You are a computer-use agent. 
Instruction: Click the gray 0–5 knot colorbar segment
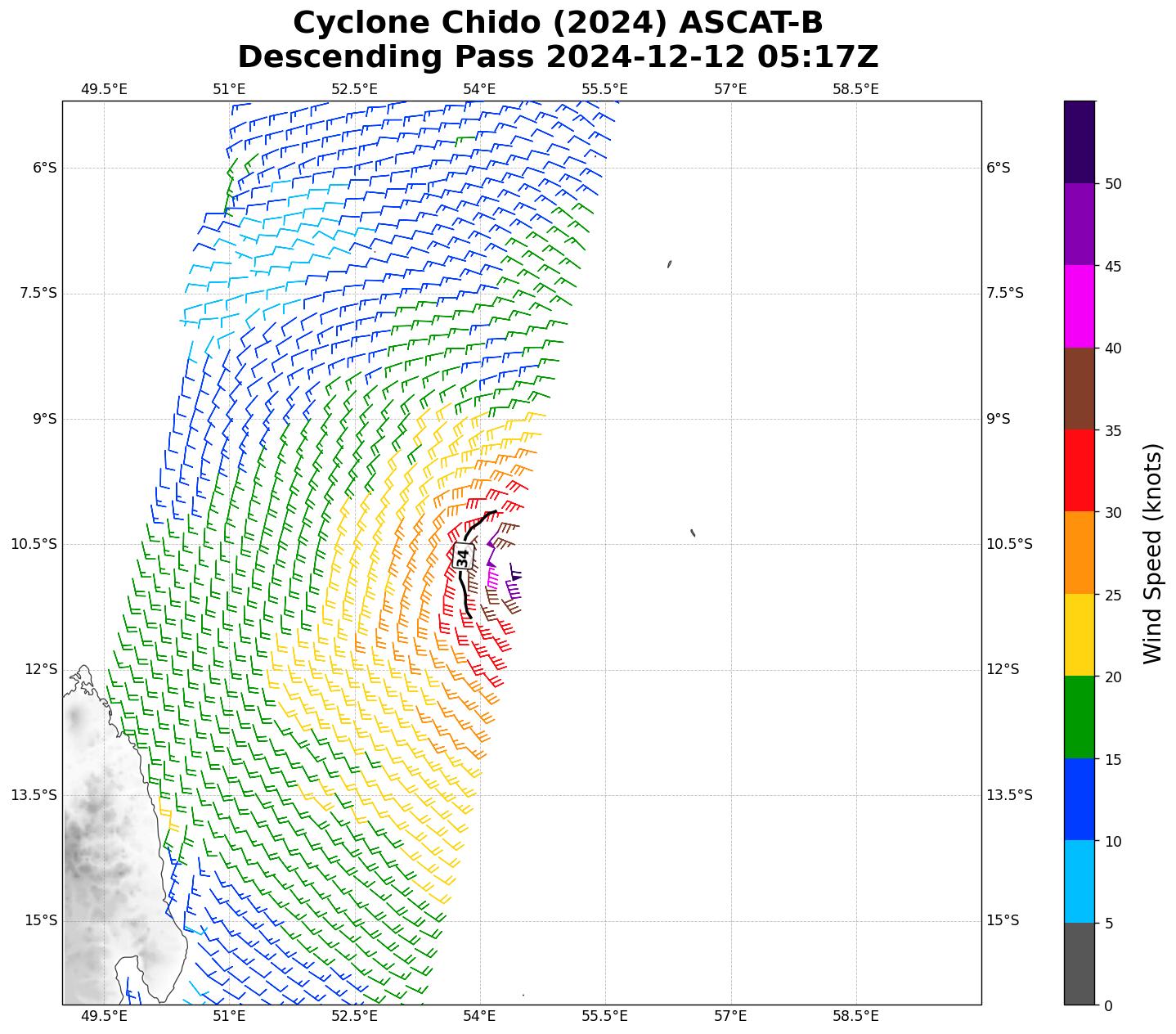[1079, 963]
